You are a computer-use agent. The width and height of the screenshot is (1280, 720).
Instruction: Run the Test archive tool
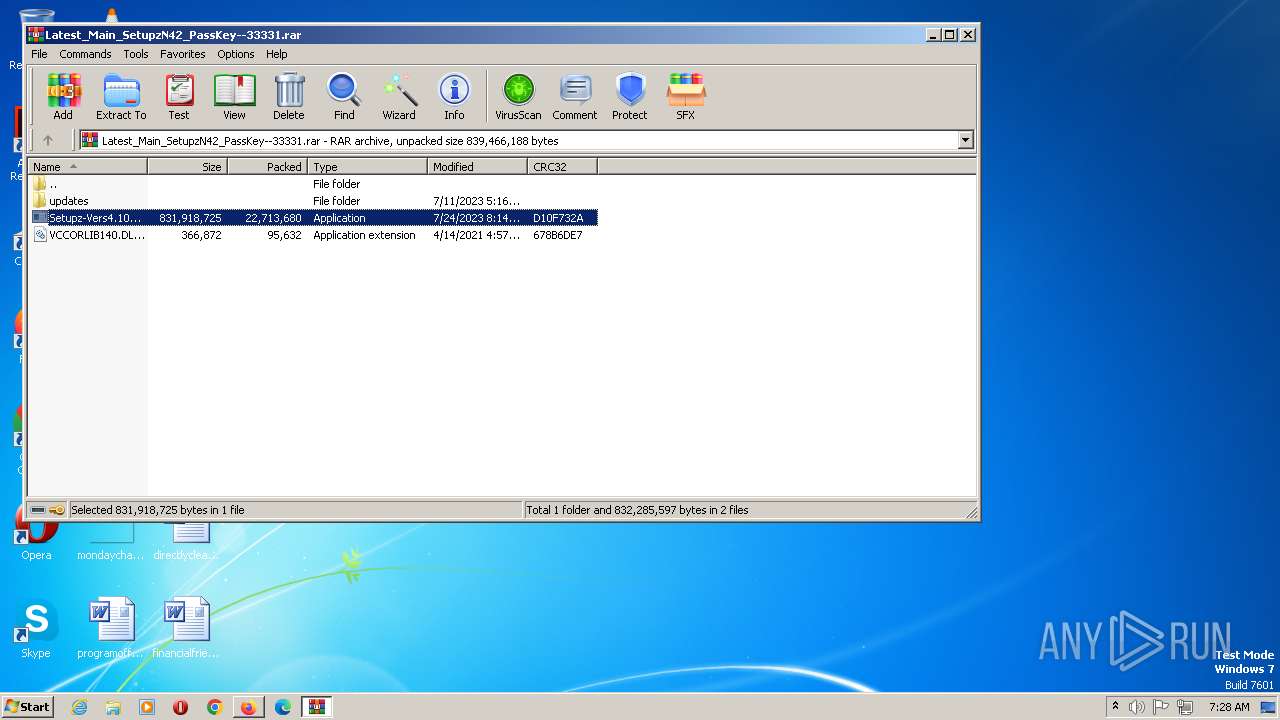(x=179, y=97)
